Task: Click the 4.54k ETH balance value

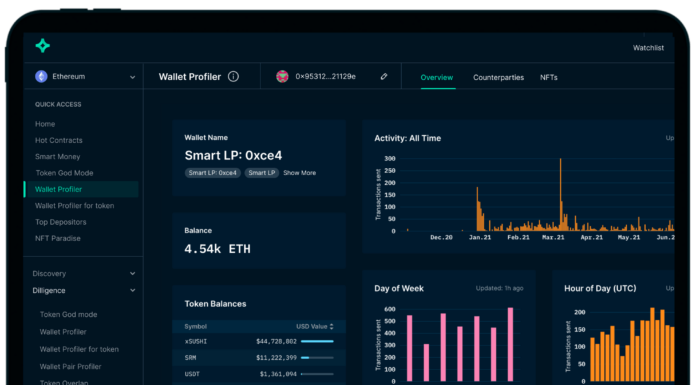Action: coord(218,249)
